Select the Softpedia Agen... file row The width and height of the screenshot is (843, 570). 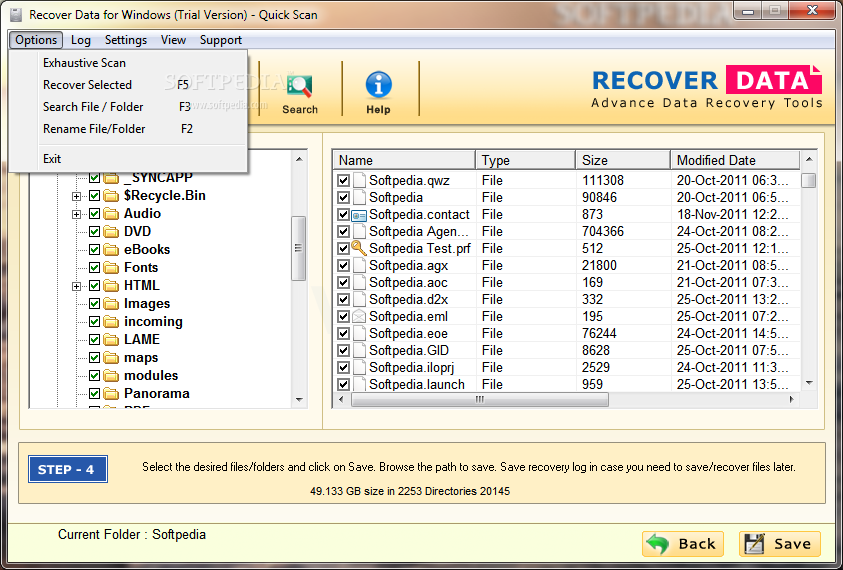pyautogui.click(x=567, y=232)
